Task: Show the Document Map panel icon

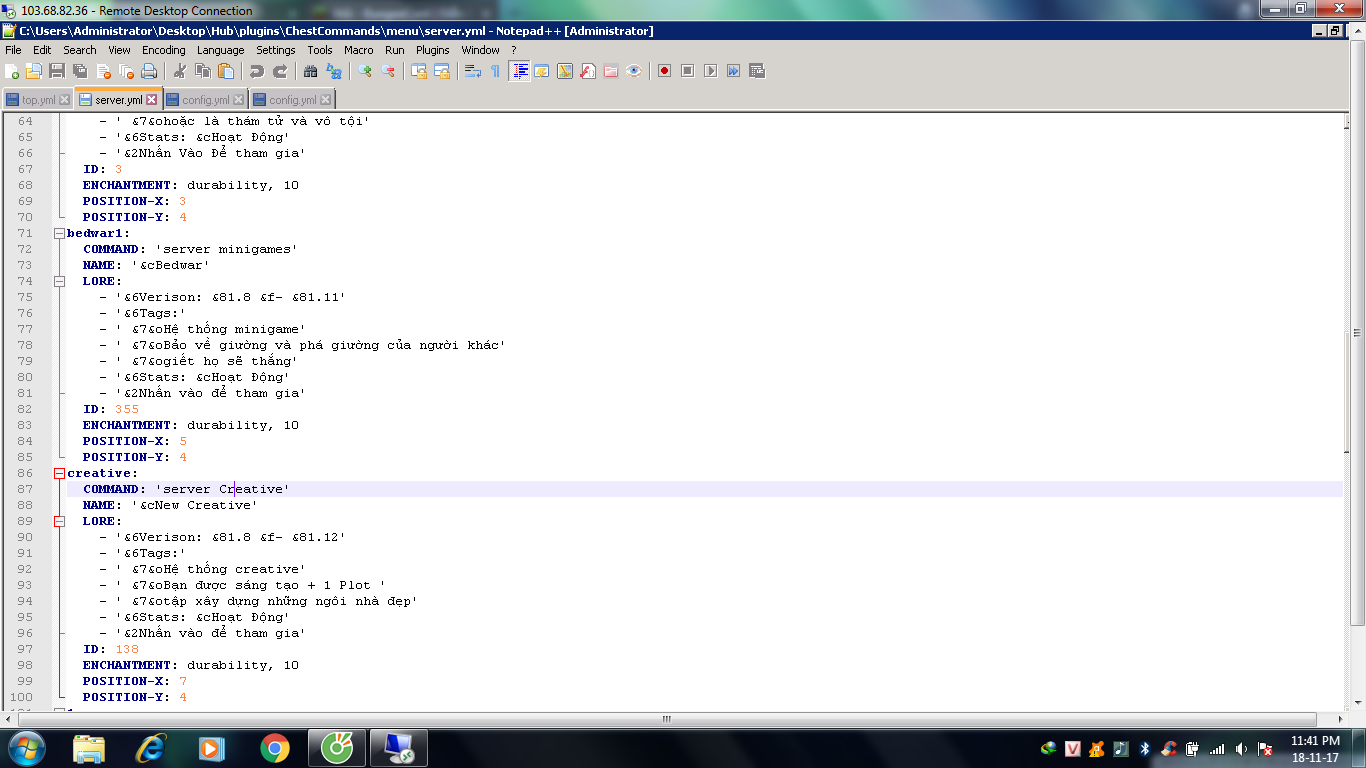Action: (565, 71)
